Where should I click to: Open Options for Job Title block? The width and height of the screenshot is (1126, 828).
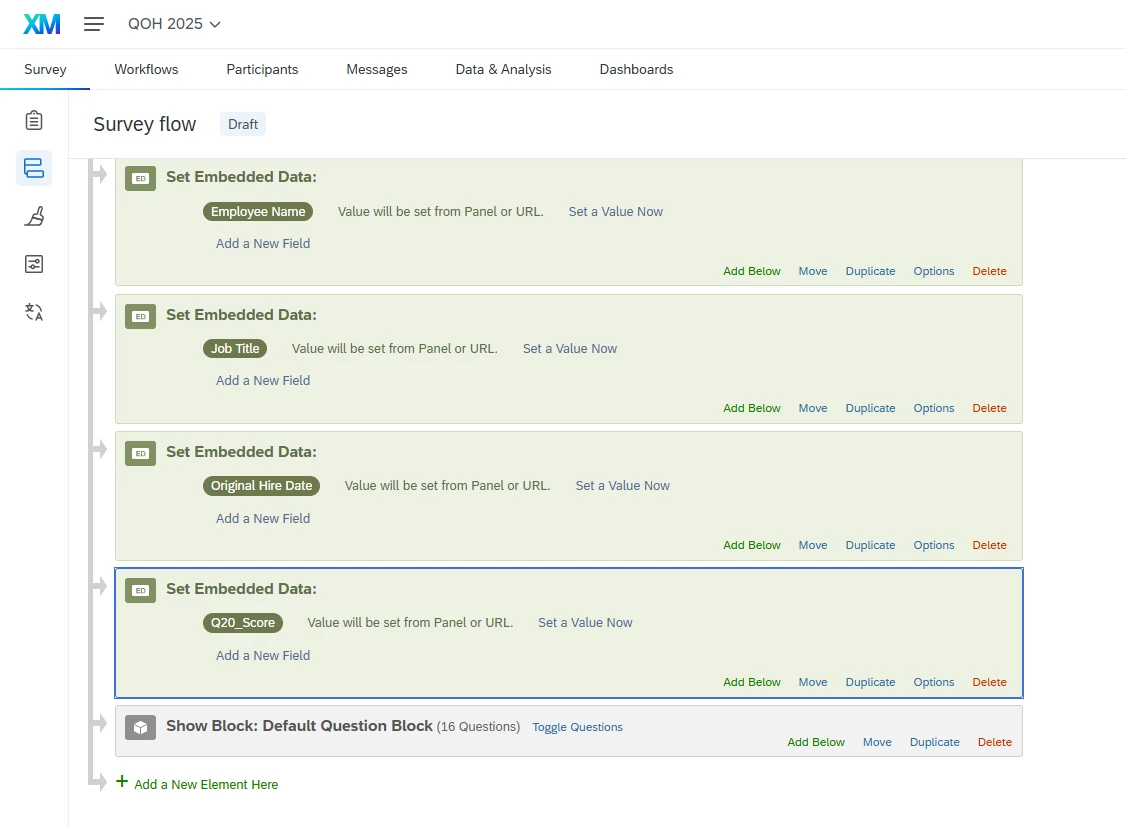point(934,409)
